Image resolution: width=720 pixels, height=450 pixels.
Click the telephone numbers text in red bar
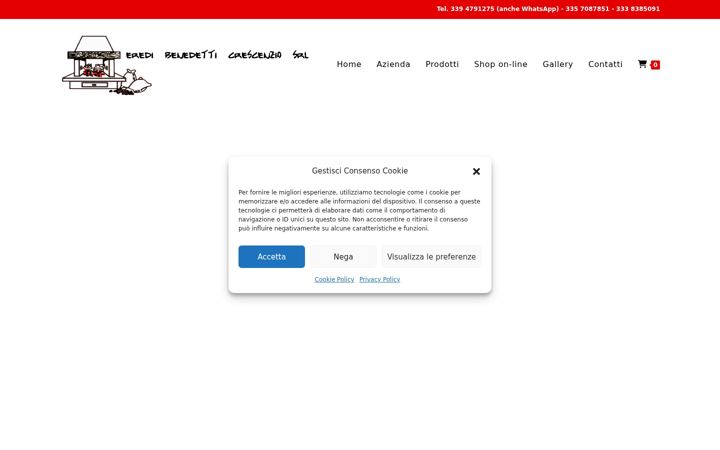(x=548, y=9)
